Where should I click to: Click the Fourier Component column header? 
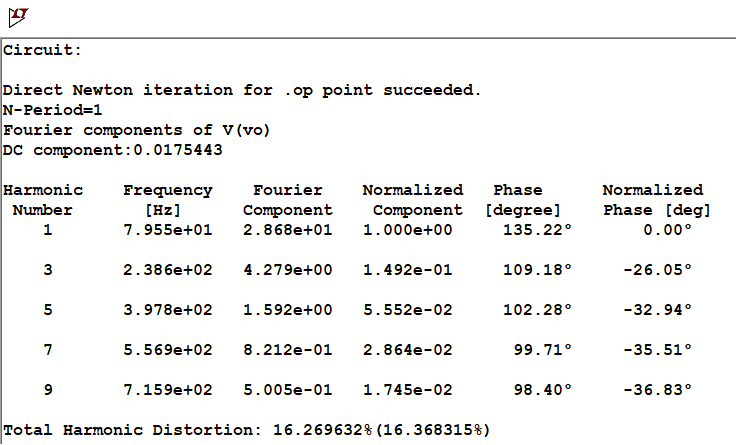287,200
